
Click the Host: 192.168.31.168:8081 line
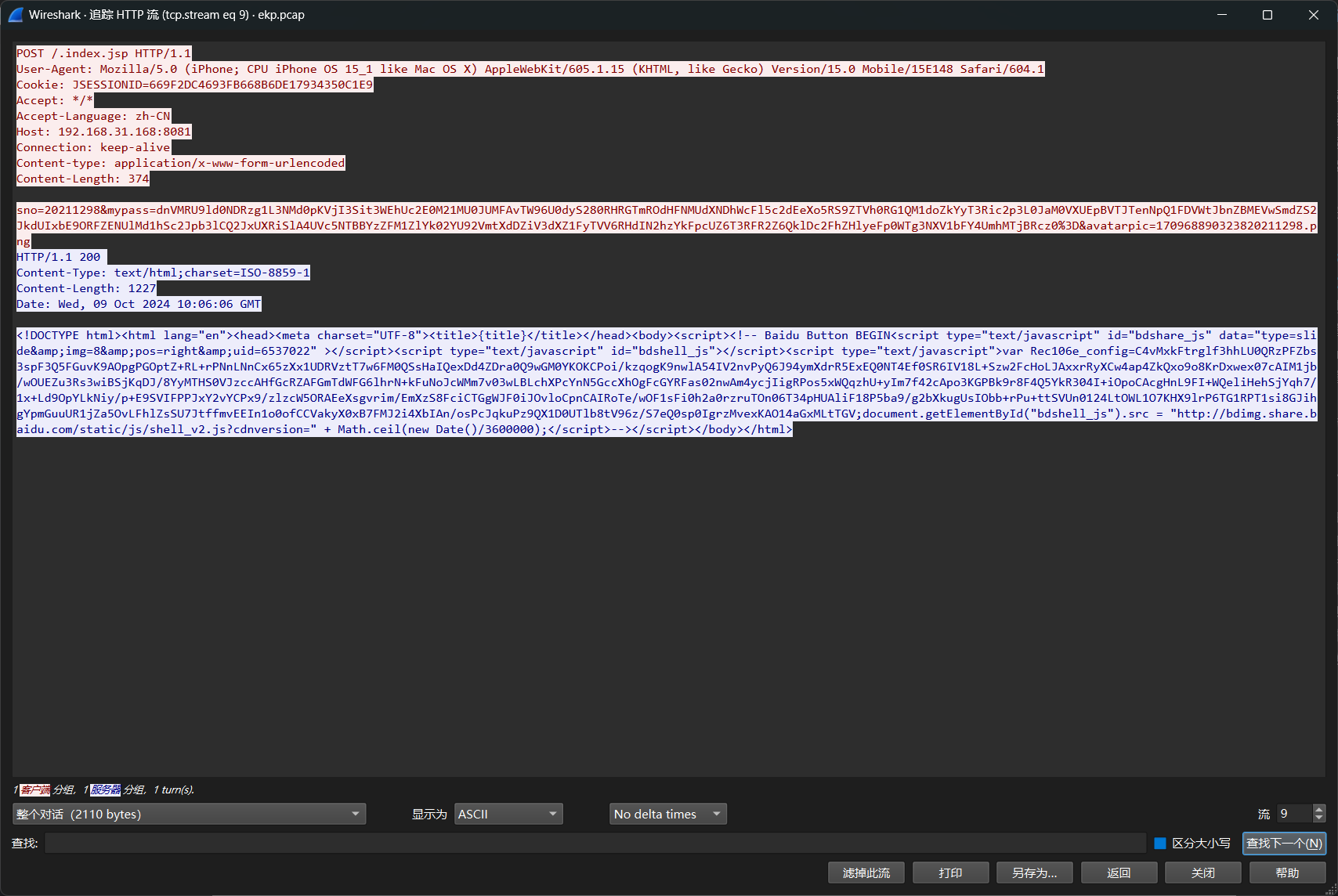click(103, 132)
